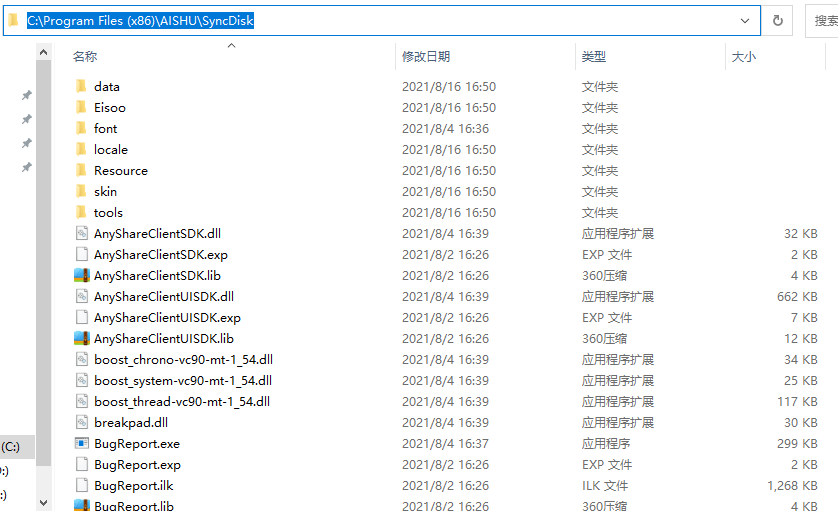Click the 1,268 KB size value

click(792, 486)
